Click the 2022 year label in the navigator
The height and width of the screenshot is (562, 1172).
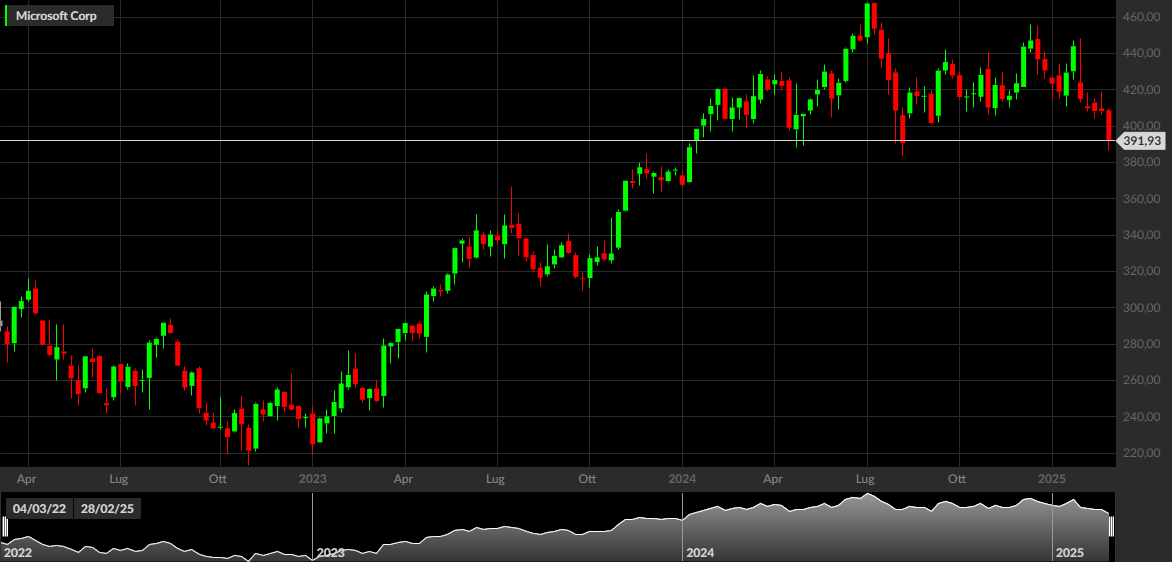(x=16, y=553)
